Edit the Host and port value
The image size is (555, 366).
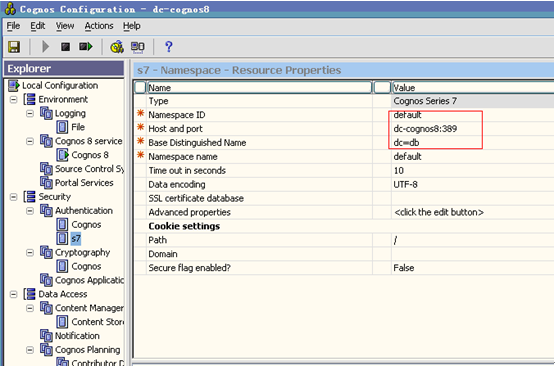[473, 128]
